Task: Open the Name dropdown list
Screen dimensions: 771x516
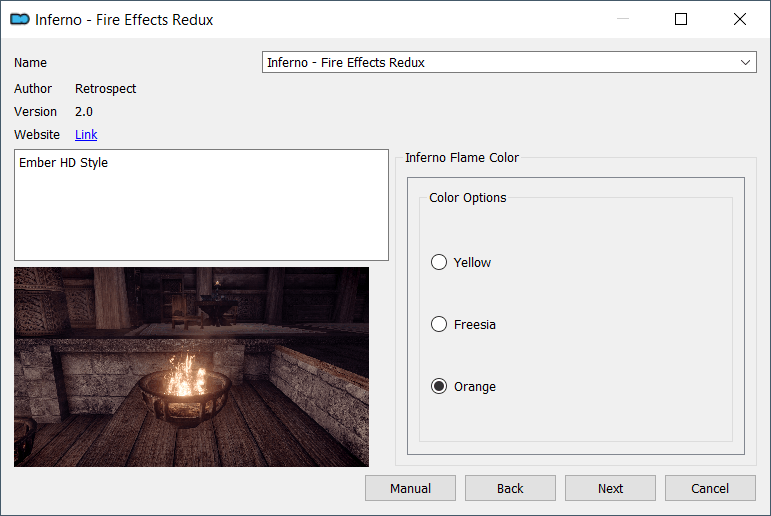Action: click(x=509, y=62)
